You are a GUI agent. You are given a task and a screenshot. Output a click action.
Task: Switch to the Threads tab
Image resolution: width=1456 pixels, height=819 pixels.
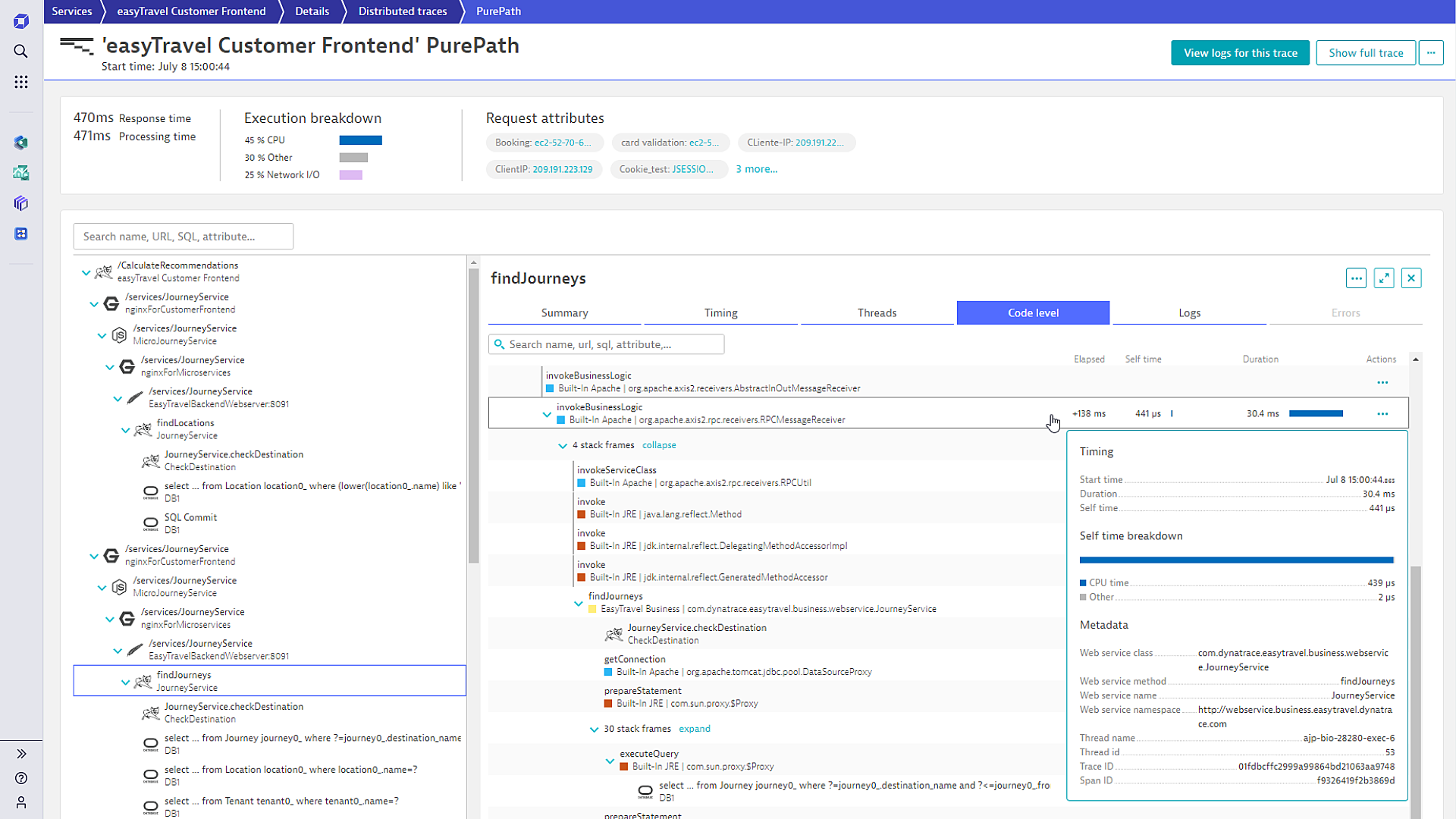(877, 312)
